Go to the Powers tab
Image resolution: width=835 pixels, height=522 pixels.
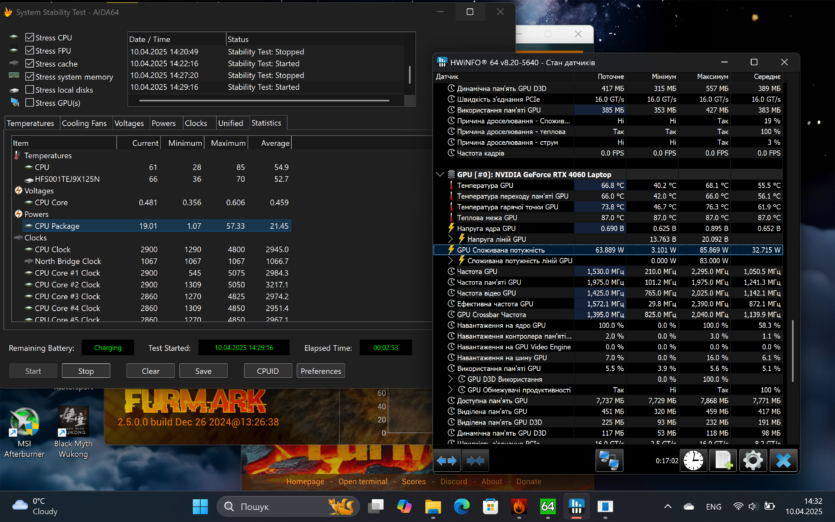163,123
